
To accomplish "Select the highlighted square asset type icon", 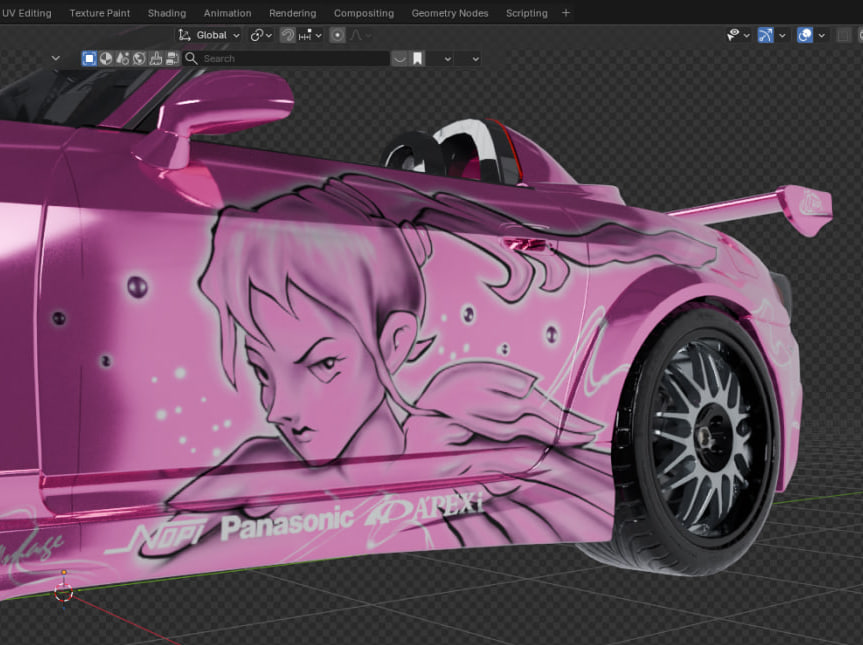I will tap(89, 58).
